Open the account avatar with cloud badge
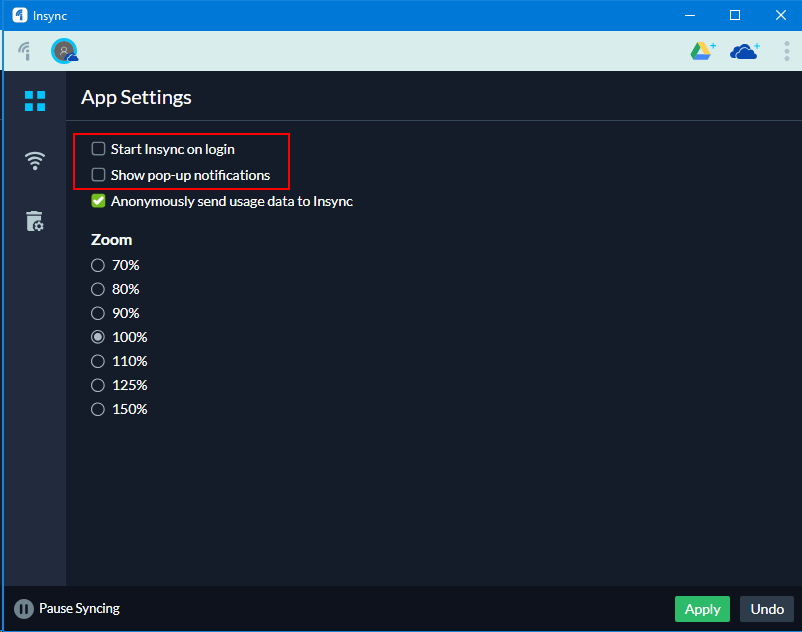The height and width of the screenshot is (632, 802). point(64,51)
